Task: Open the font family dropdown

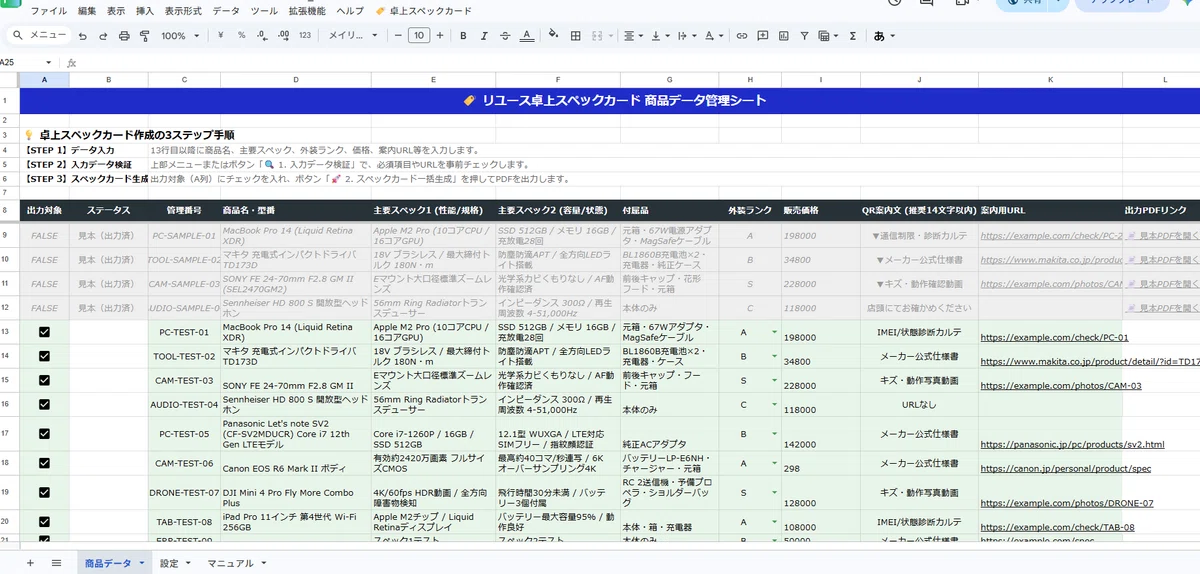Action: pyautogui.click(x=350, y=35)
